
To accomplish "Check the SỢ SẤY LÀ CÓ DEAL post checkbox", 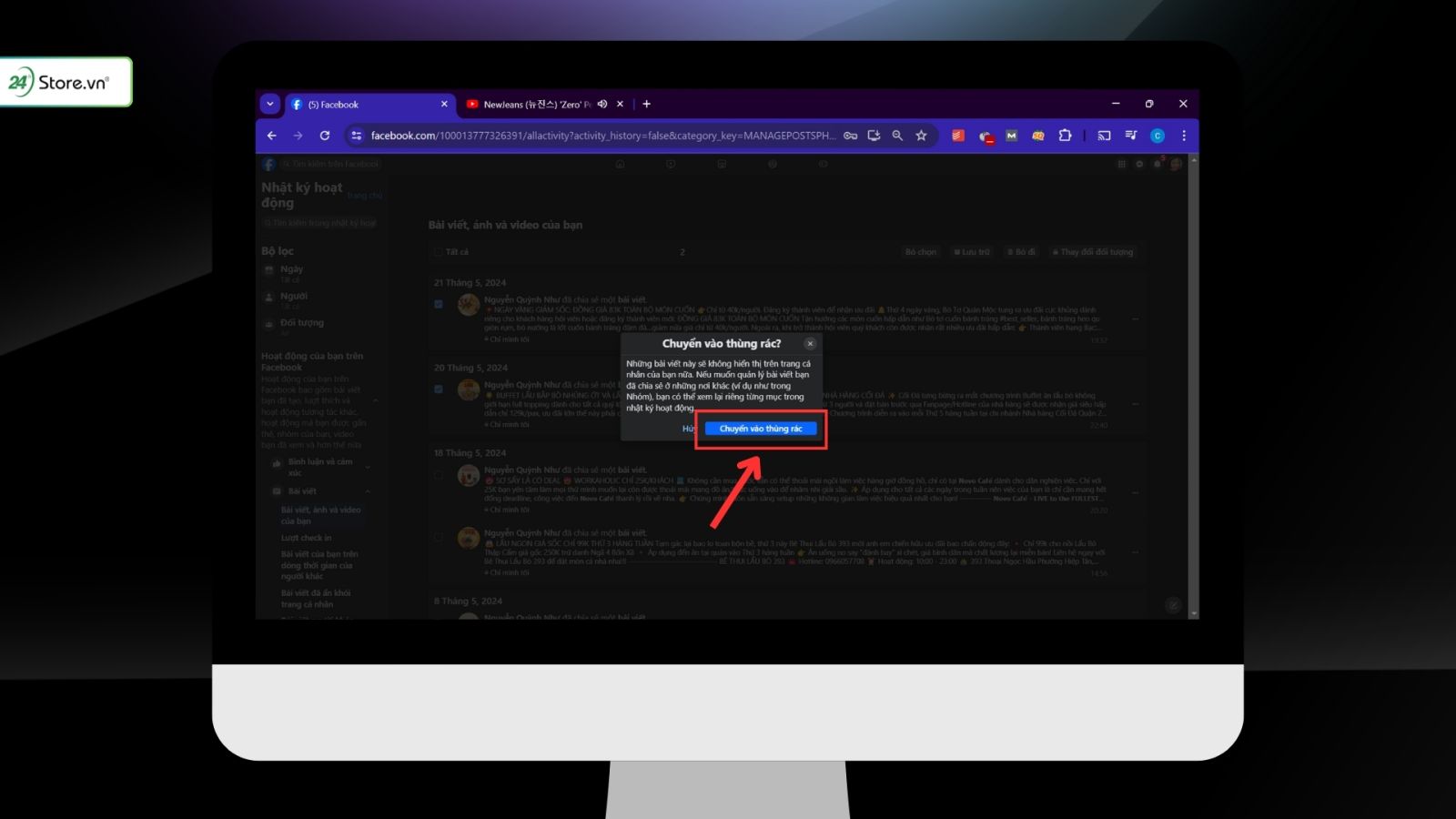I will pos(439,474).
